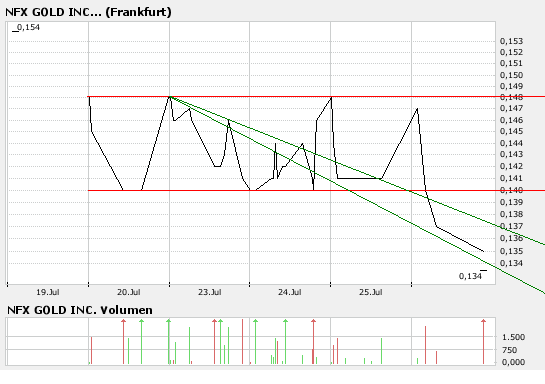The height and width of the screenshot is (384, 545).
Task: Click the 0,151 price axis label
Action: (x=511, y=63)
